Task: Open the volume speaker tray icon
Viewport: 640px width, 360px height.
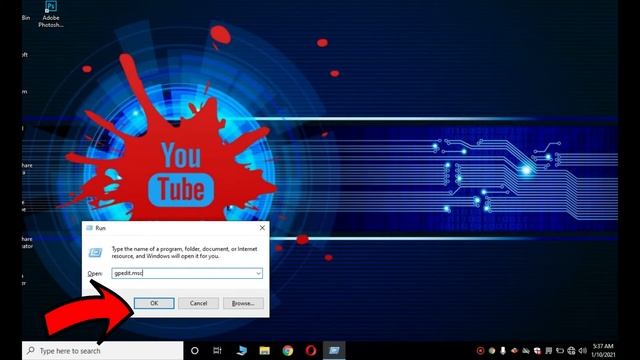Action: tap(582, 351)
